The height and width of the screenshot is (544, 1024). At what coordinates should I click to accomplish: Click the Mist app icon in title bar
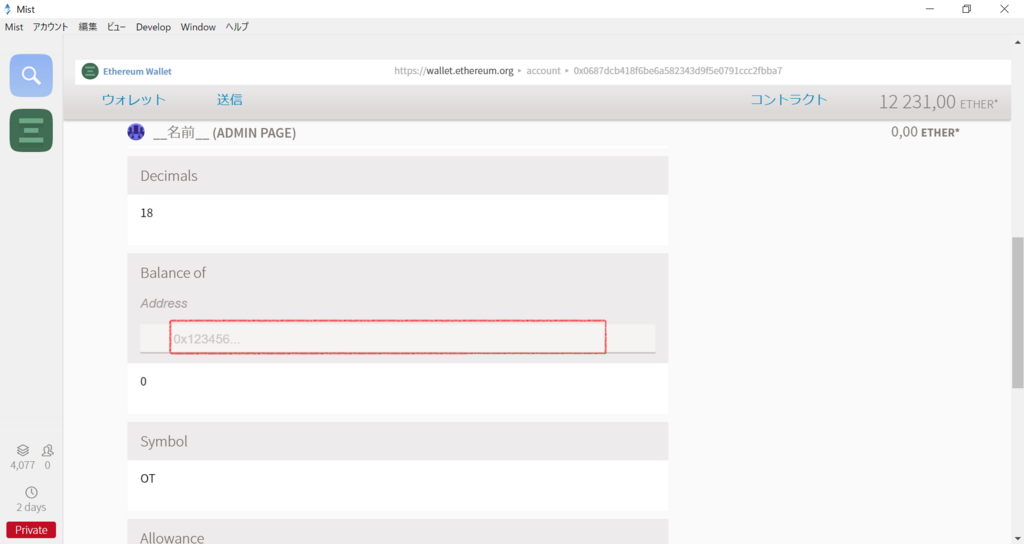pyautogui.click(x=7, y=9)
